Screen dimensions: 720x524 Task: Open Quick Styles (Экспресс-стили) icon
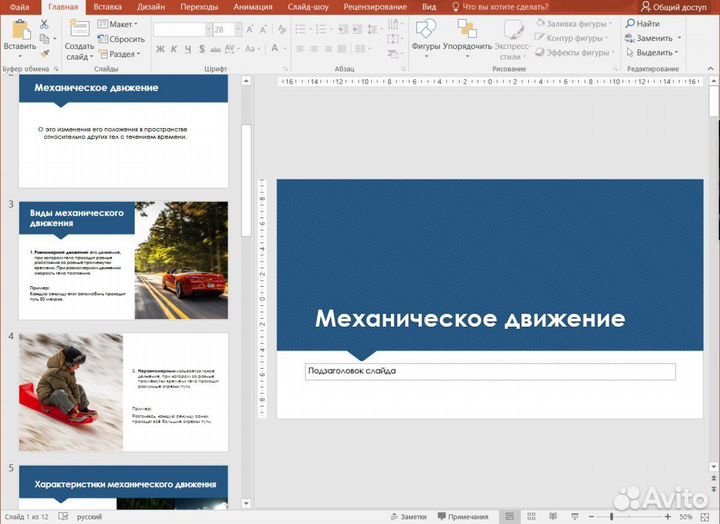point(513,30)
